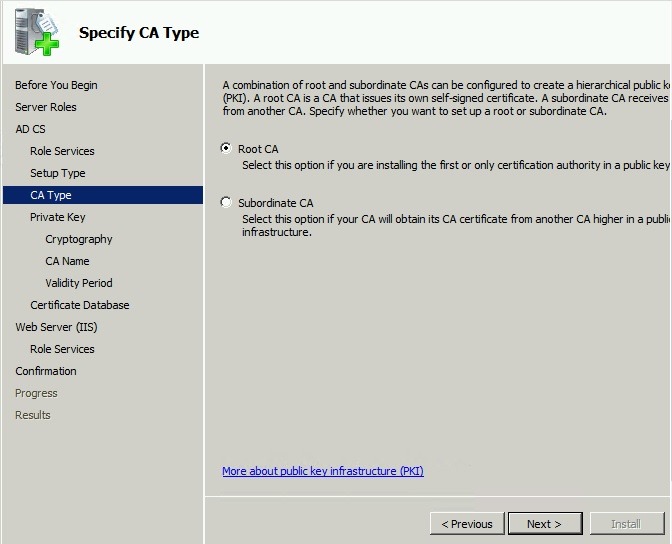
Task: Jump to Private Key step
Action: click(x=57, y=217)
